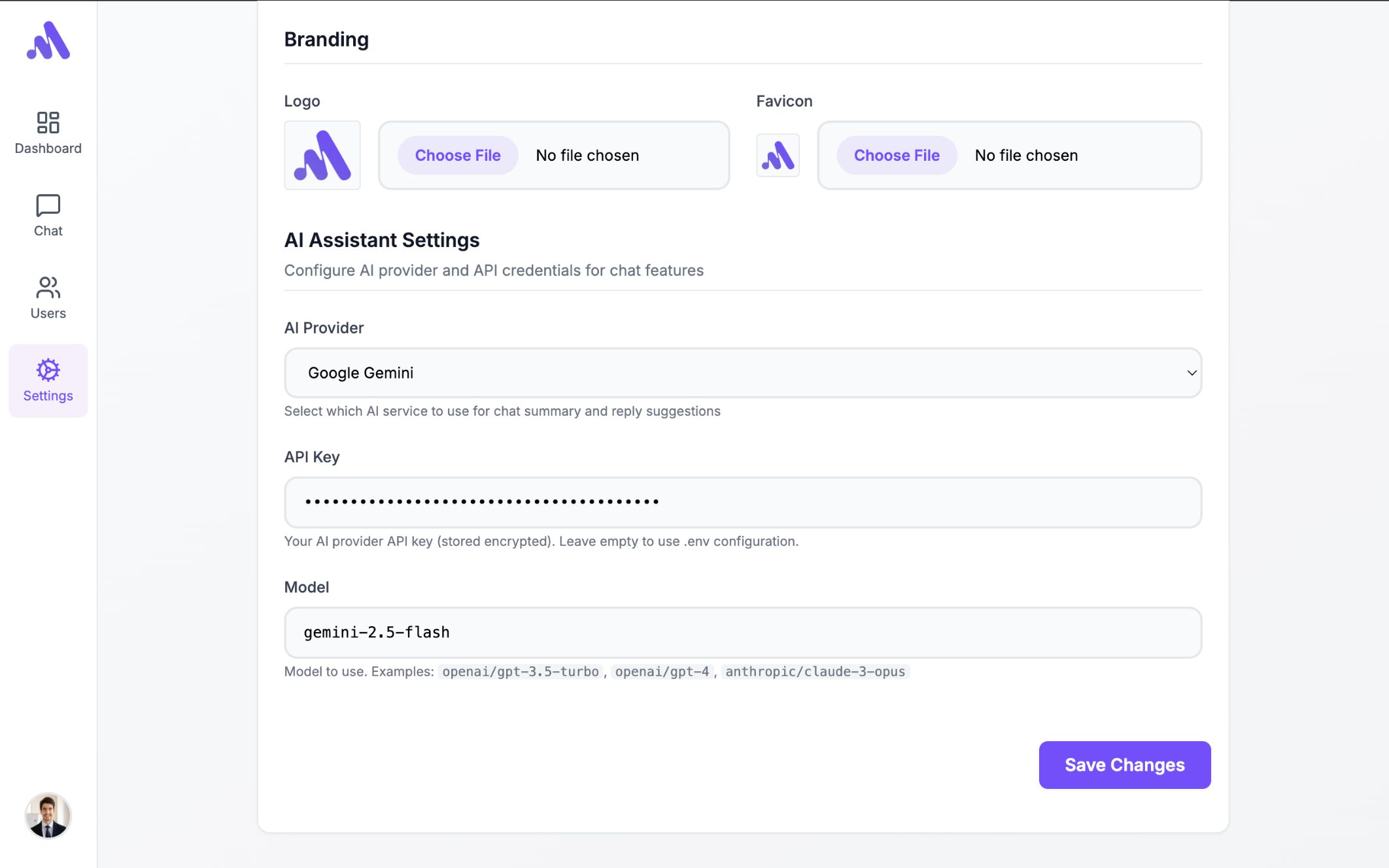Open the Dashboard grid icon

(x=48, y=122)
